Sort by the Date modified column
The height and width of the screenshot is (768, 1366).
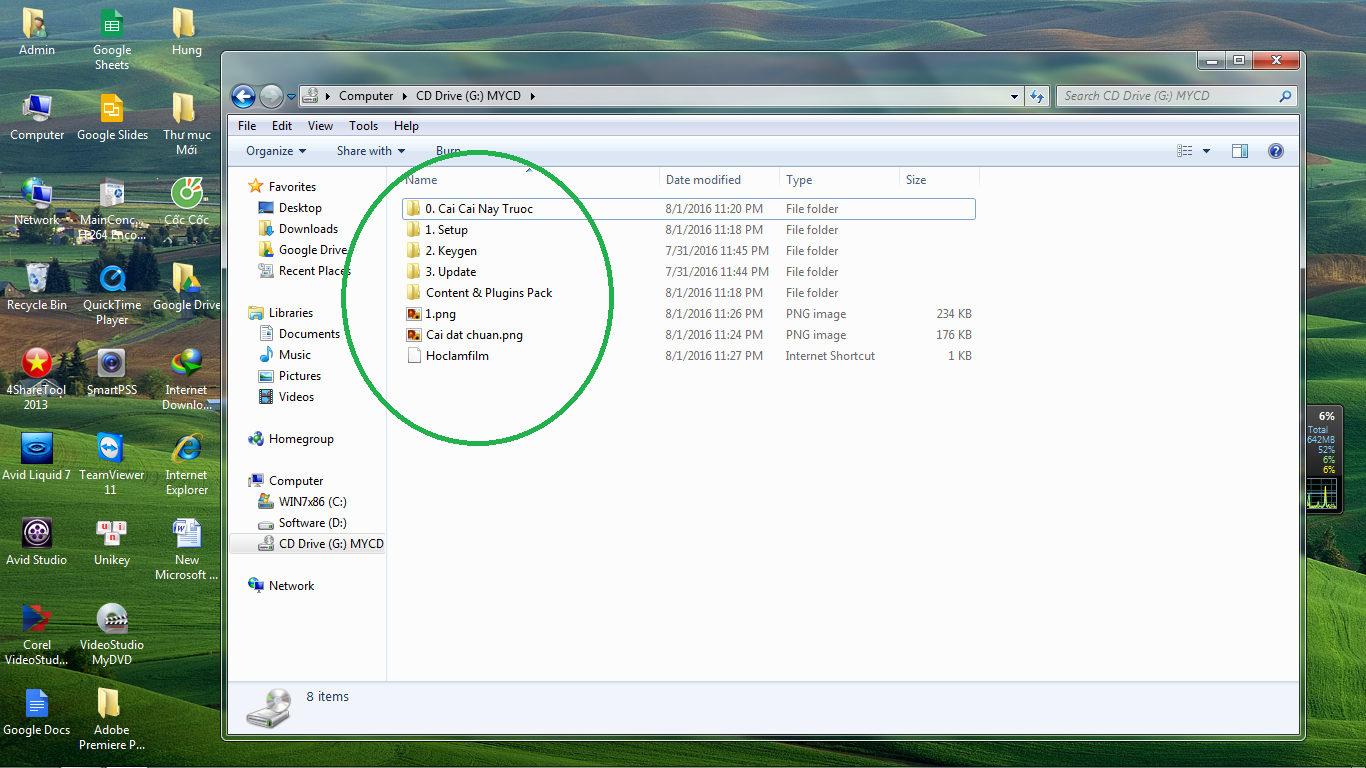pos(719,180)
